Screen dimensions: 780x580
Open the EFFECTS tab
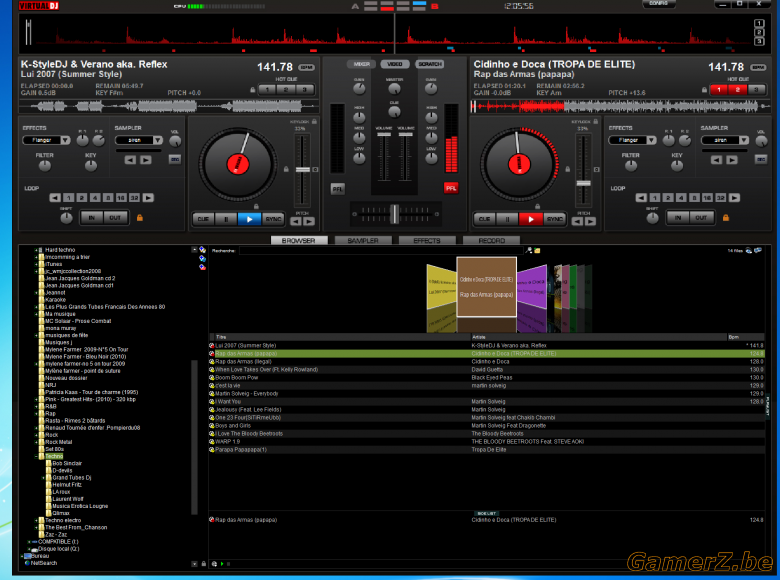pyautogui.click(x=427, y=240)
